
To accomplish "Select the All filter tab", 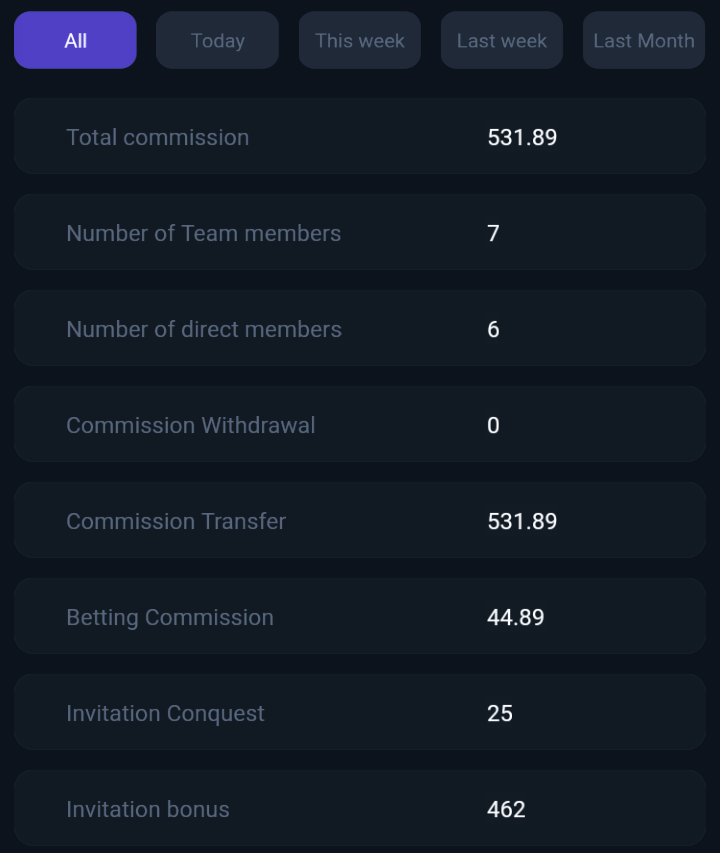I will tap(75, 40).
